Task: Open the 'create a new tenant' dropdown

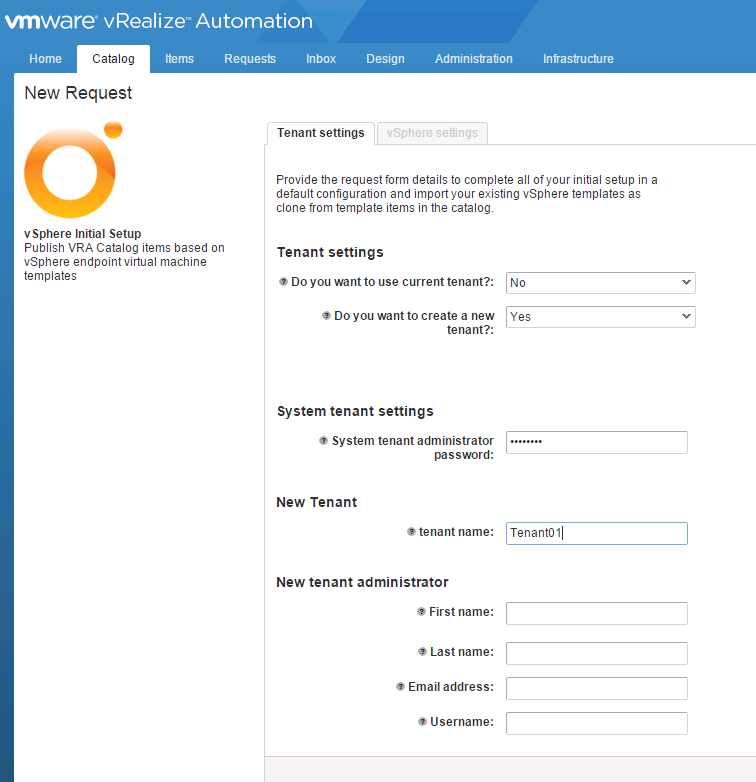Action: point(600,317)
